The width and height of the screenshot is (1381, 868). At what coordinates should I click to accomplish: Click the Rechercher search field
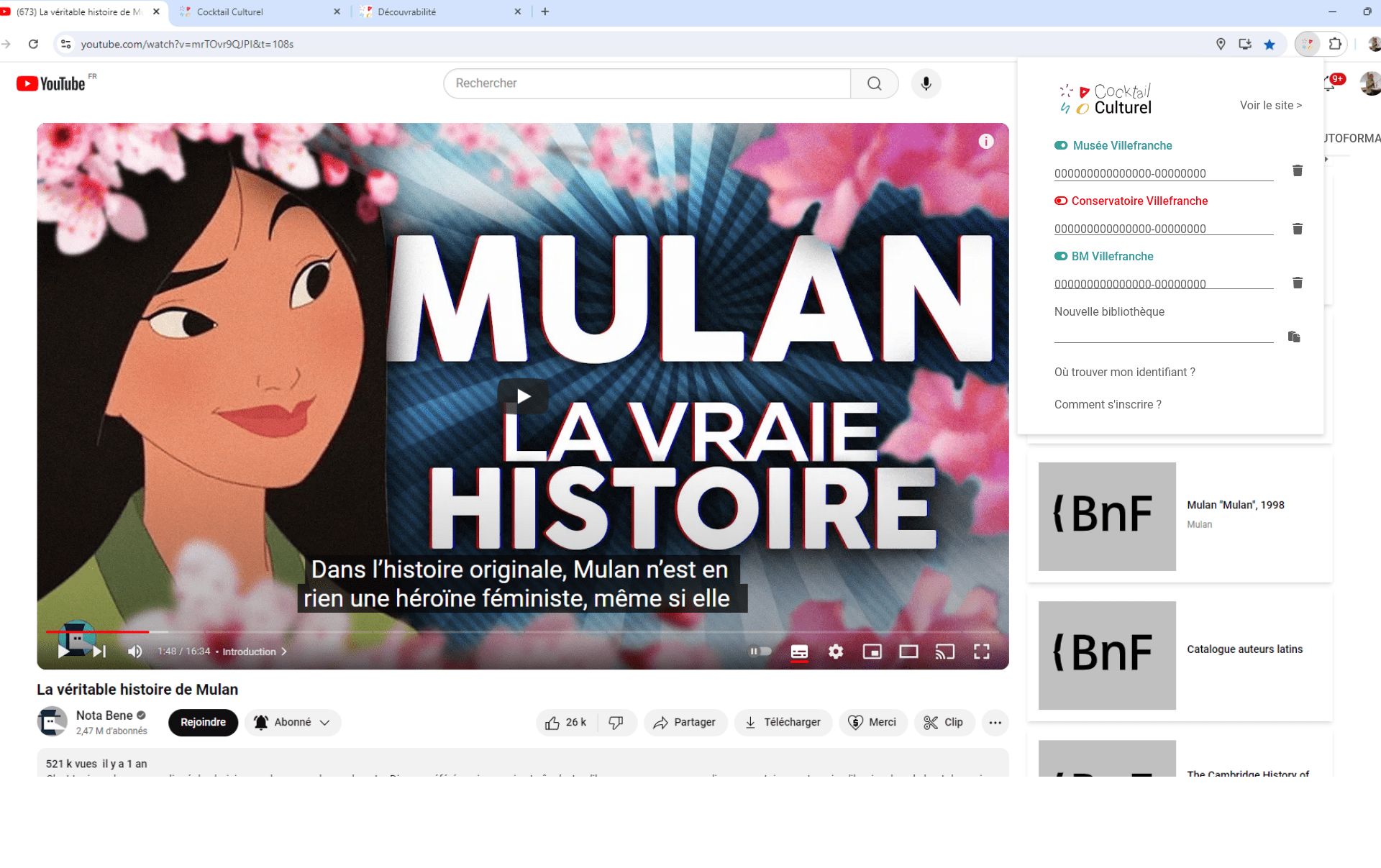(x=647, y=83)
